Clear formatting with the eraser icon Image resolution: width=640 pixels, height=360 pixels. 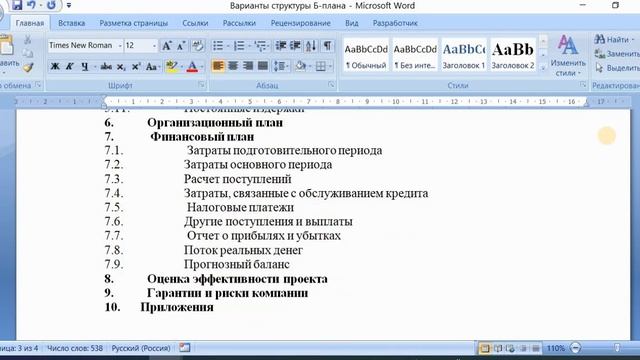click(198, 46)
